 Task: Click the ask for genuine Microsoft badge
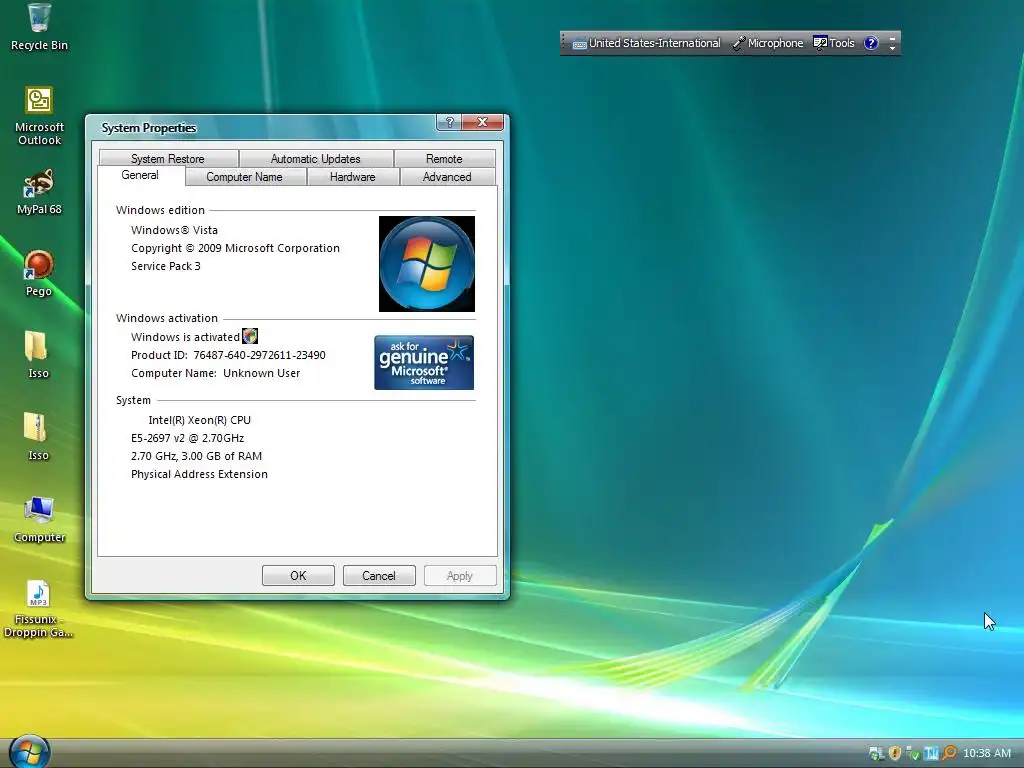coord(424,362)
